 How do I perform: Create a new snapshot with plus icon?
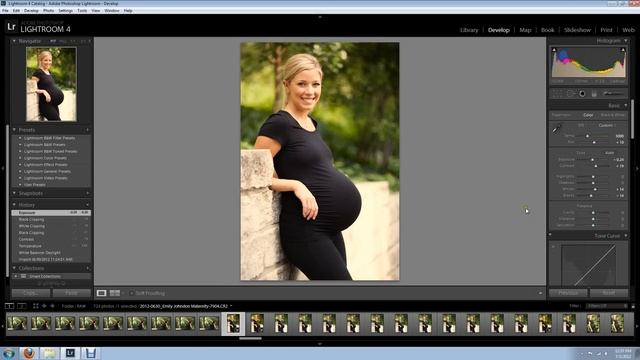click(x=87, y=193)
